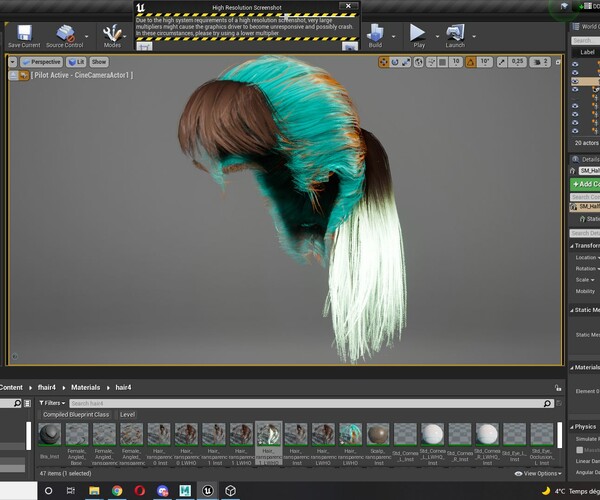
Task: Toggle the sources panel list icon
Action: coord(27,403)
